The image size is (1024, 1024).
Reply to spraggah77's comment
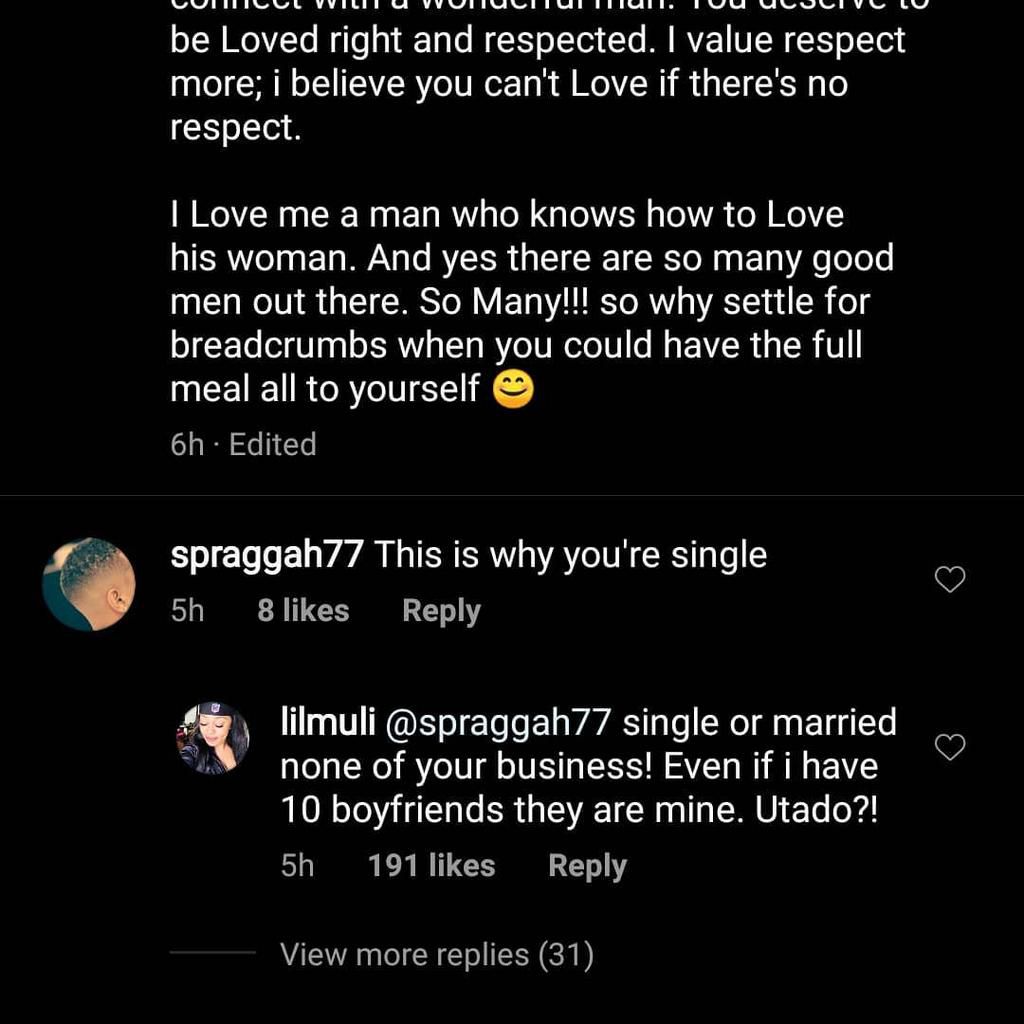point(440,610)
